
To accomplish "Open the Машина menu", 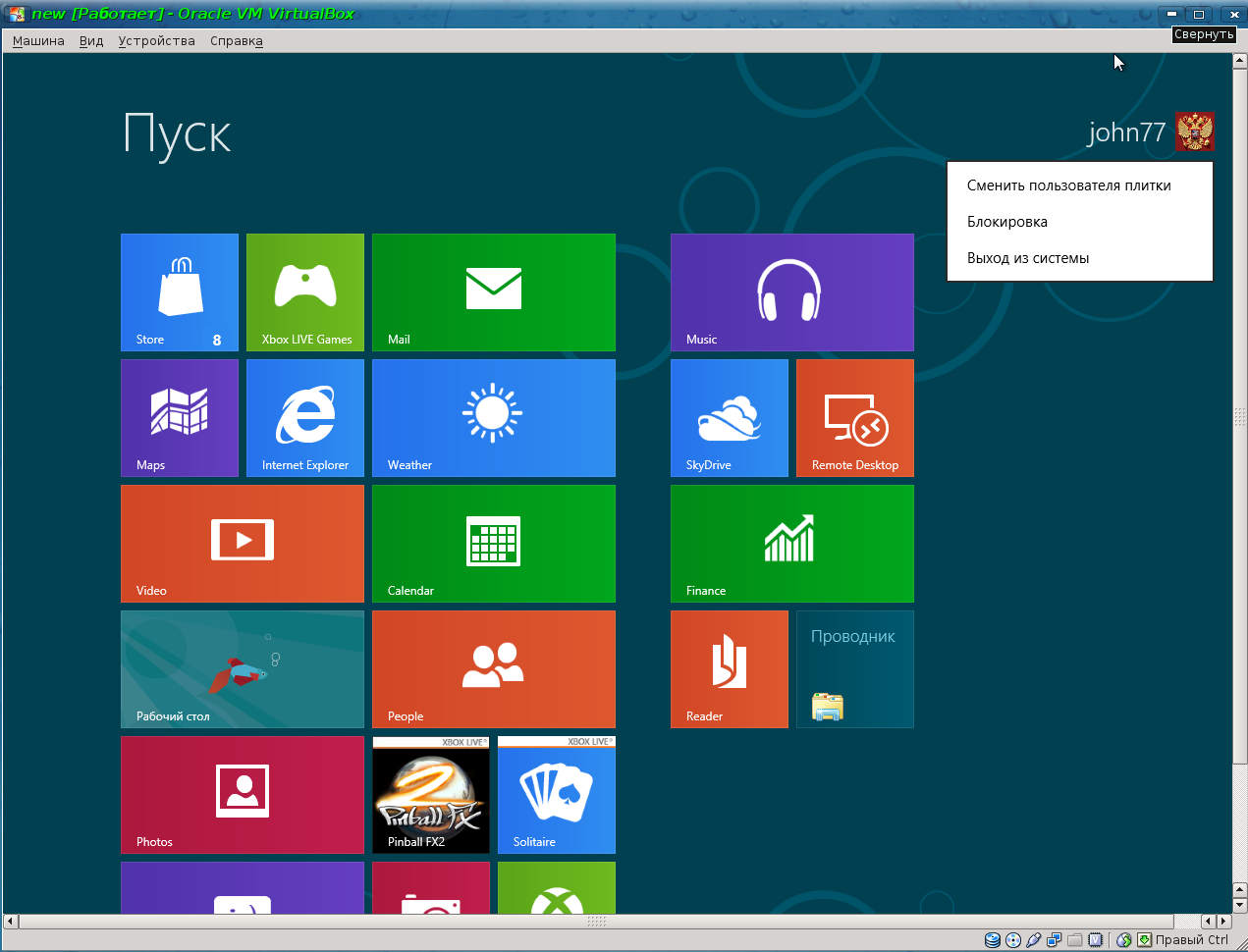I will point(38,41).
